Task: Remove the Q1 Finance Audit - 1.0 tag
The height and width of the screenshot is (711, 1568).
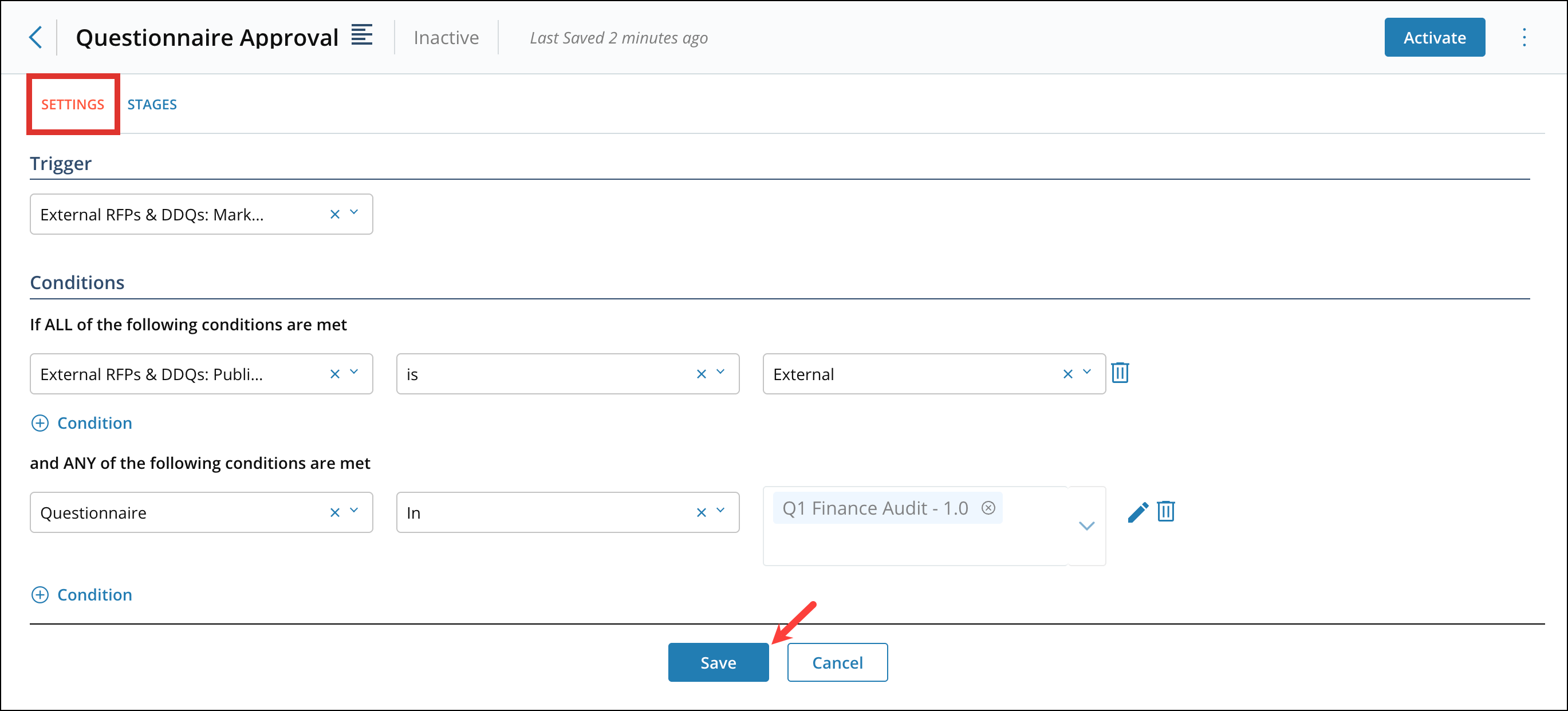Action: [988, 507]
